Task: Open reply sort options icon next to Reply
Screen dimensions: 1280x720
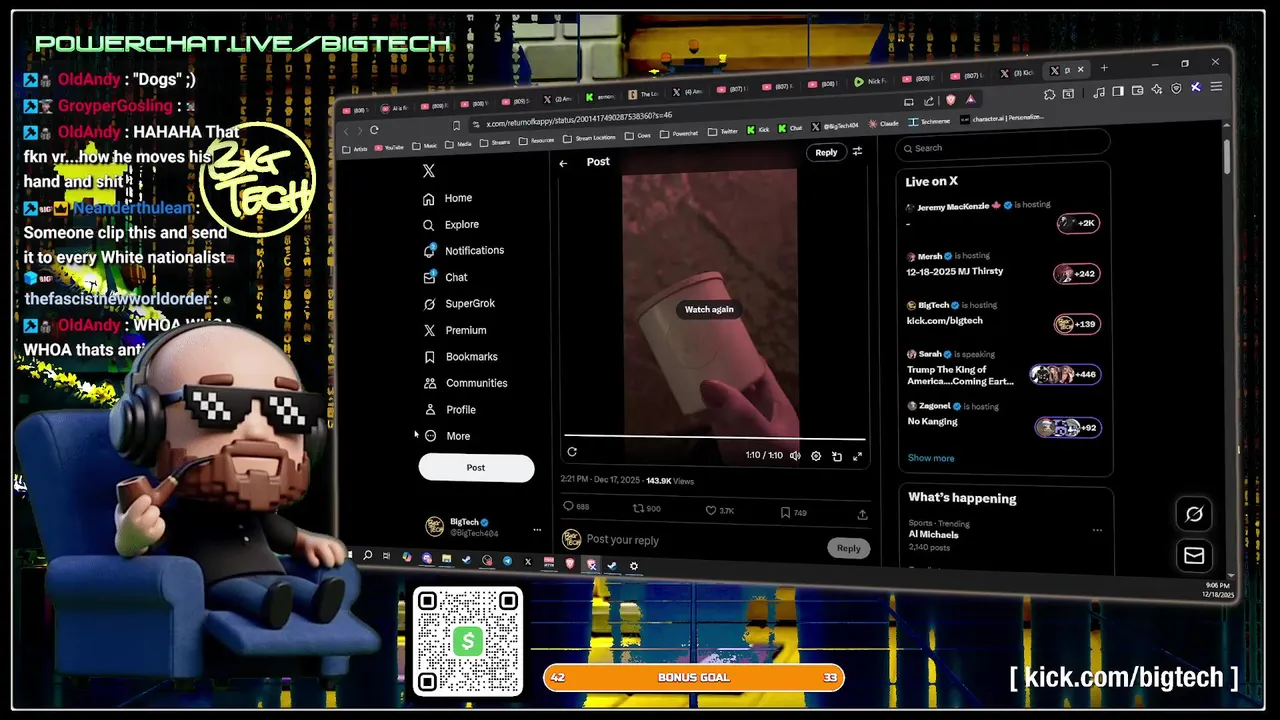Action: pos(857,152)
